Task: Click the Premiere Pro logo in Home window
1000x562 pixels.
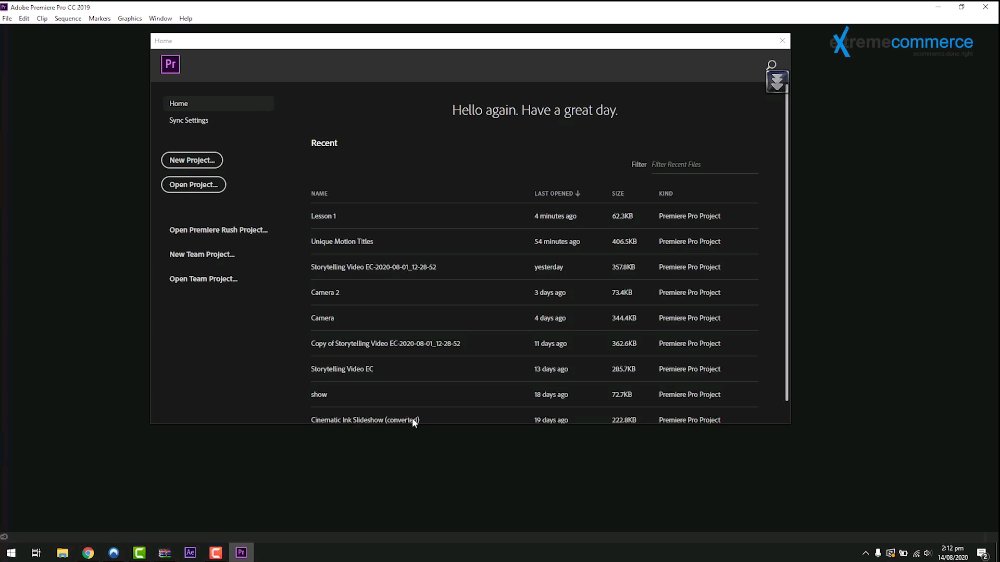Action: [170, 64]
